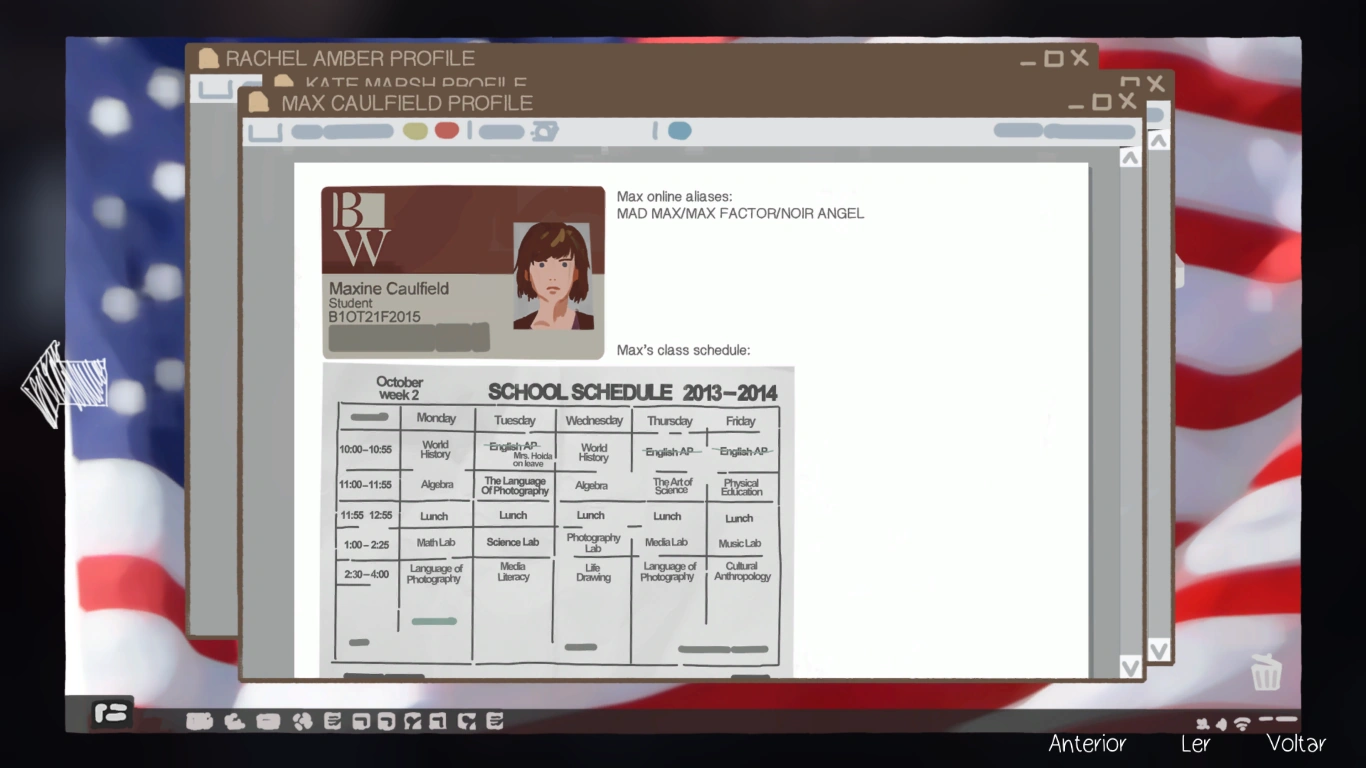Click 'The Art of Science' cell
Screen dimensions: 1366x768
(x=672, y=486)
